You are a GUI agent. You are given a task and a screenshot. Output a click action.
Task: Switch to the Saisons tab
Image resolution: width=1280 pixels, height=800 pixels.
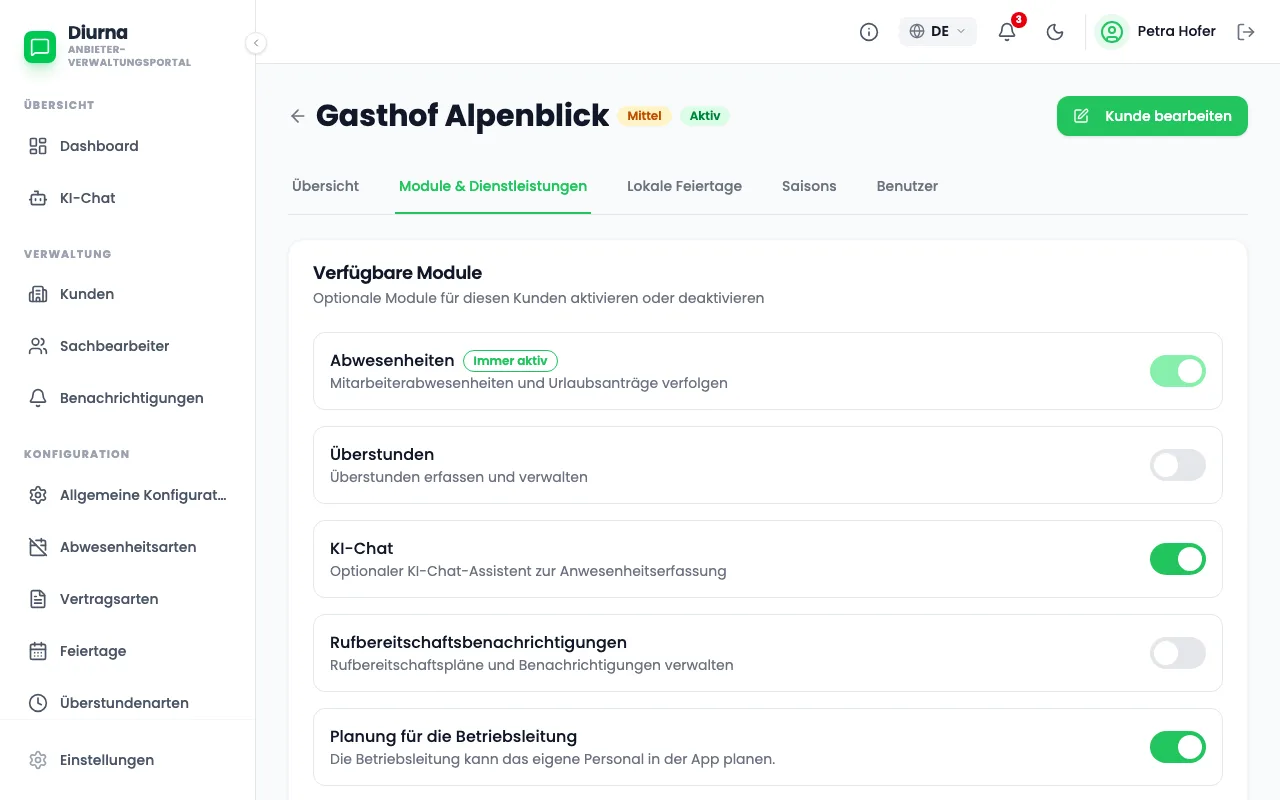809,186
